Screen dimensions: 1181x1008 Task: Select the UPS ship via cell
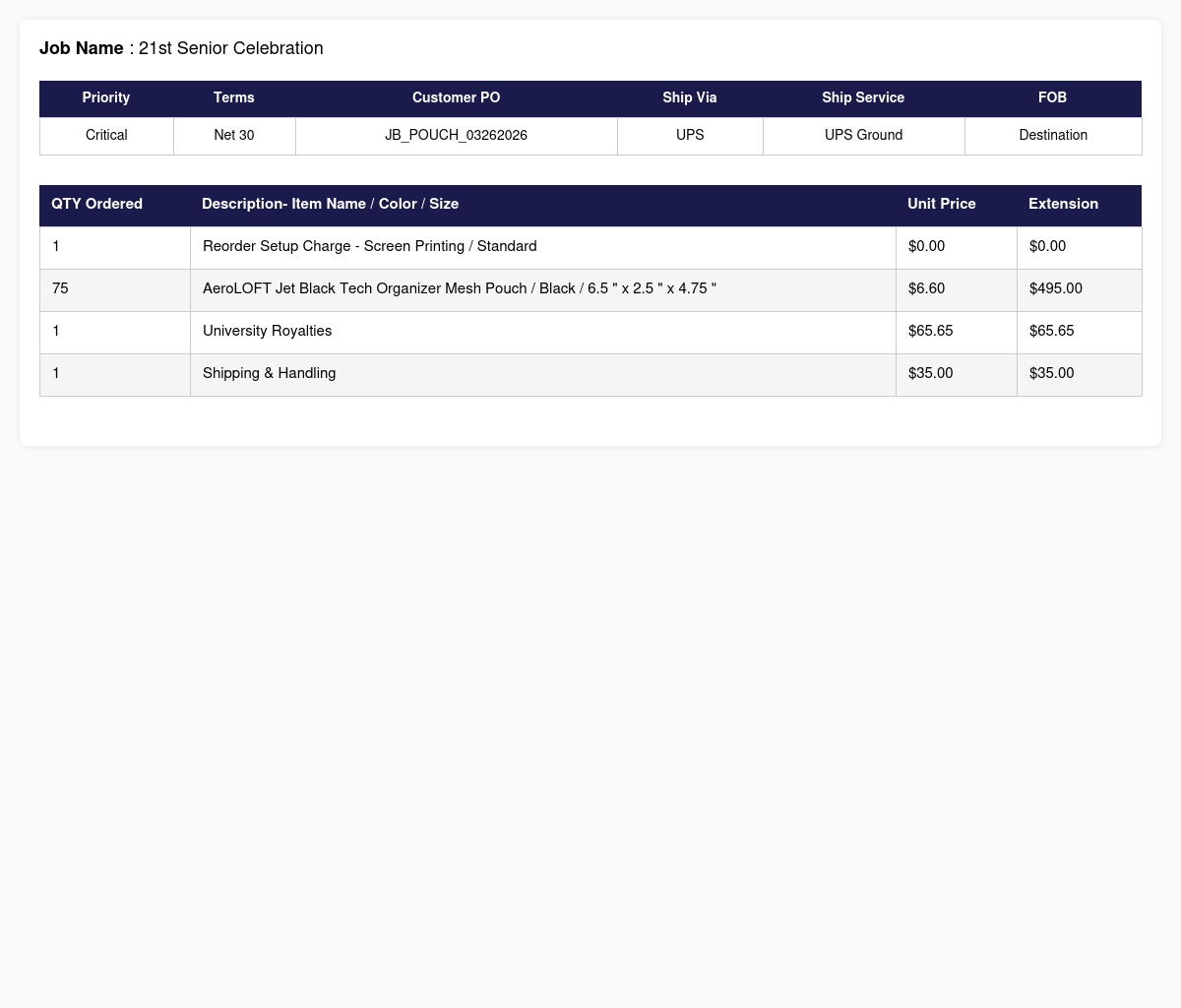click(x=690, y=136)
